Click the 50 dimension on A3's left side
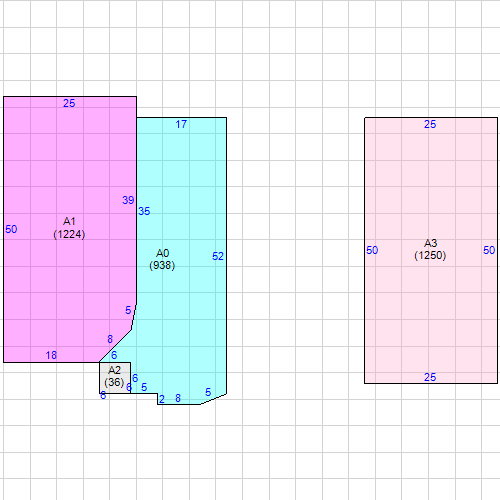The width and height of the screenshot is (500, 500). point(372,250)
